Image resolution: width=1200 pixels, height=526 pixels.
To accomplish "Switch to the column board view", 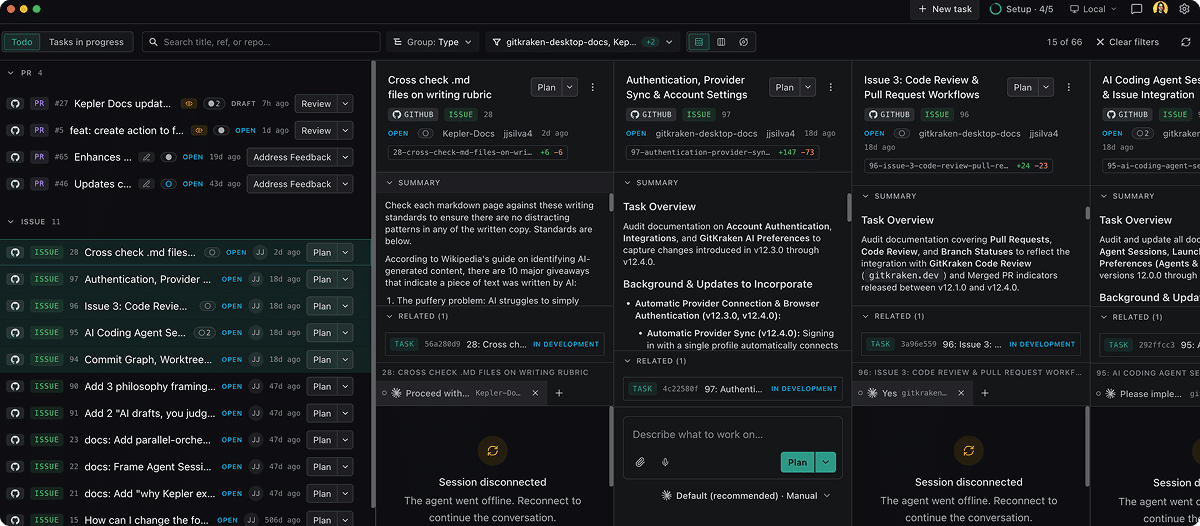I will tap(721, 42).
